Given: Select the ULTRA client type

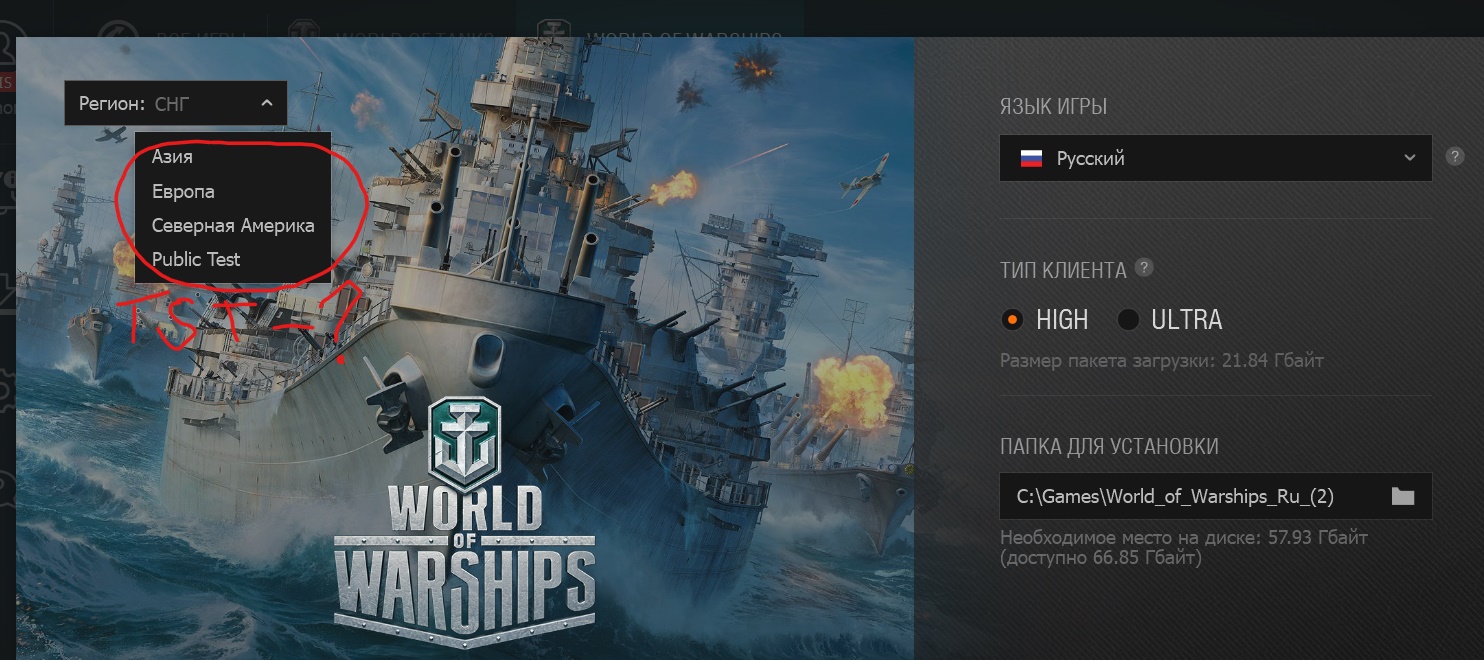Looking at the screenshot, I should [1169, 320].
